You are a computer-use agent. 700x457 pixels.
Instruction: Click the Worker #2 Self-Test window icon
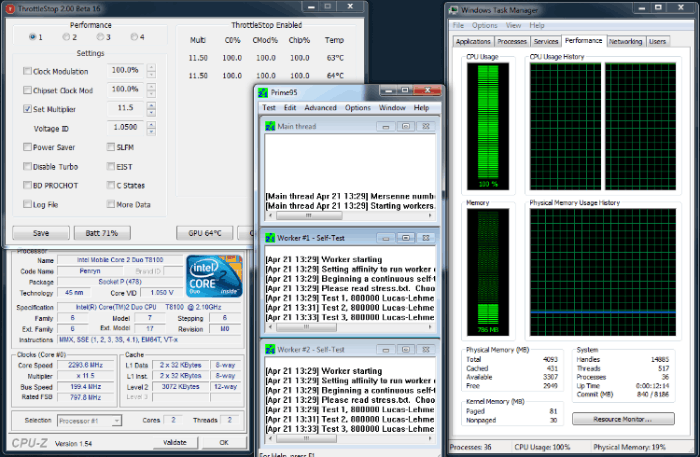(270, 349)
